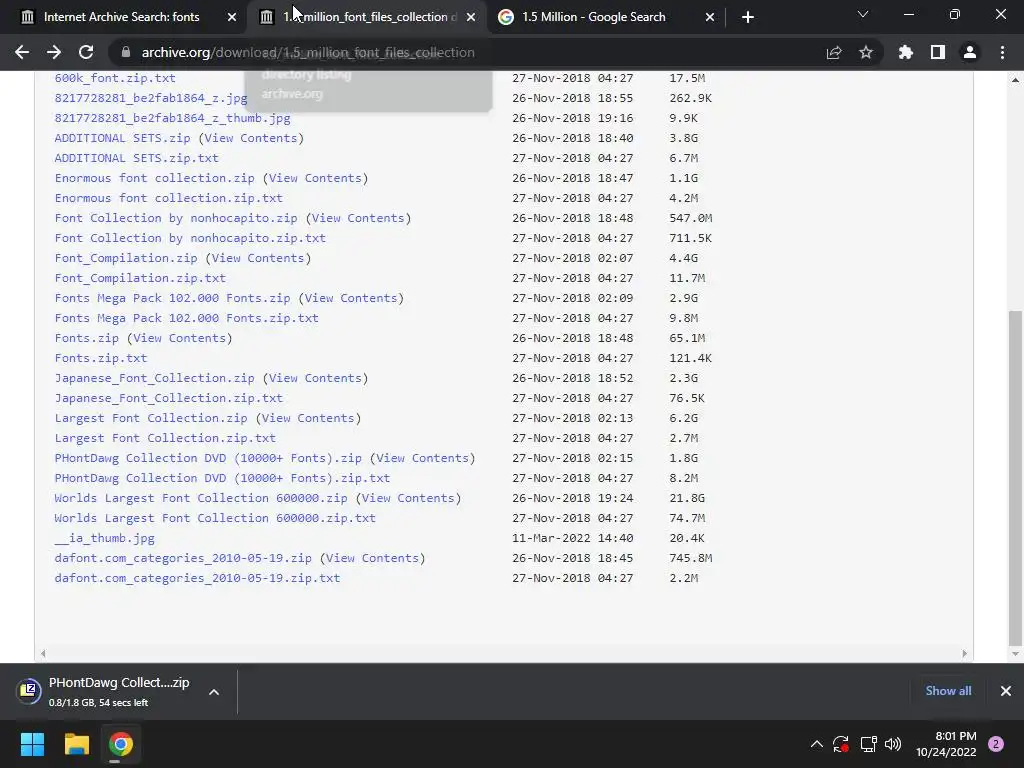View Contents of Largest Font Collection.zip
The height and width of the screenshot is (768, 1024).
(x=308, y=418)
